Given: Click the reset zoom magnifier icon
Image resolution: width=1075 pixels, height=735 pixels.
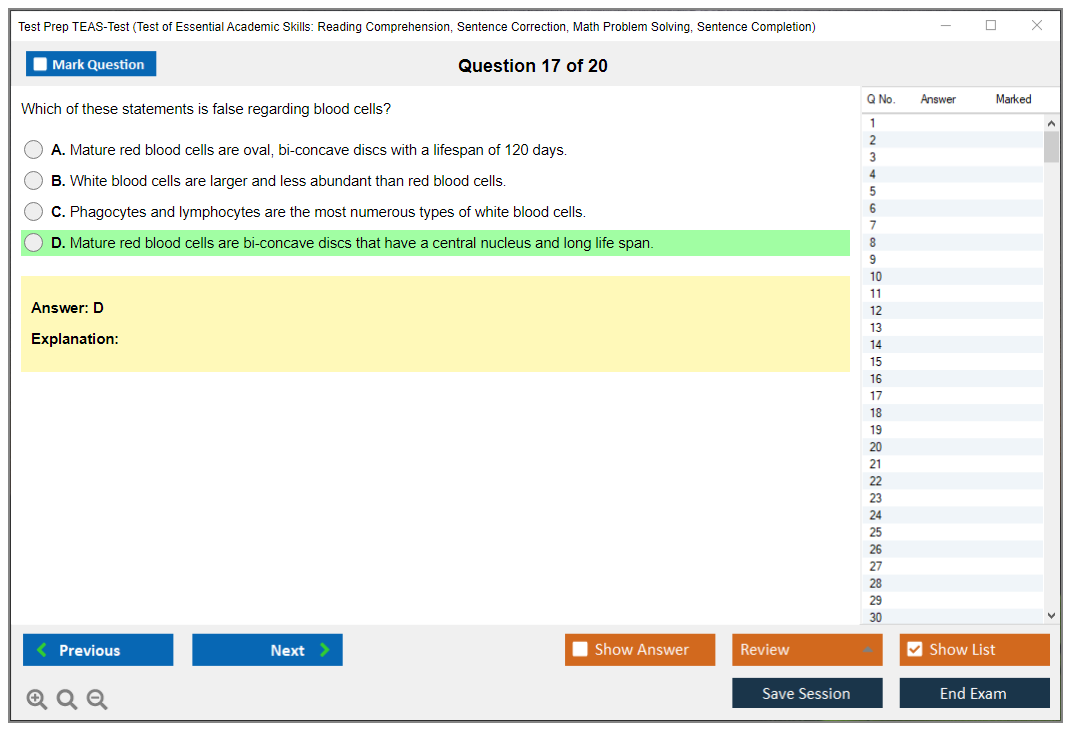Looking at the screenshot, I should tap(67, 700).
